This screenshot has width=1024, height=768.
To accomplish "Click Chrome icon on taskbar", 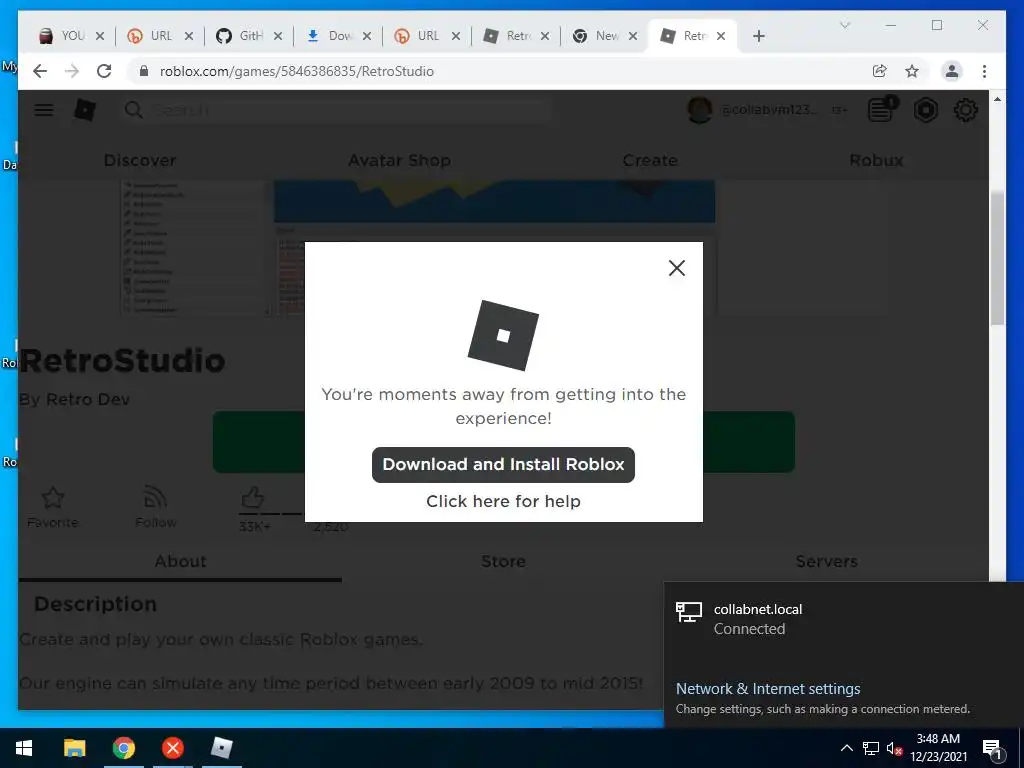I will click(123, 748).
